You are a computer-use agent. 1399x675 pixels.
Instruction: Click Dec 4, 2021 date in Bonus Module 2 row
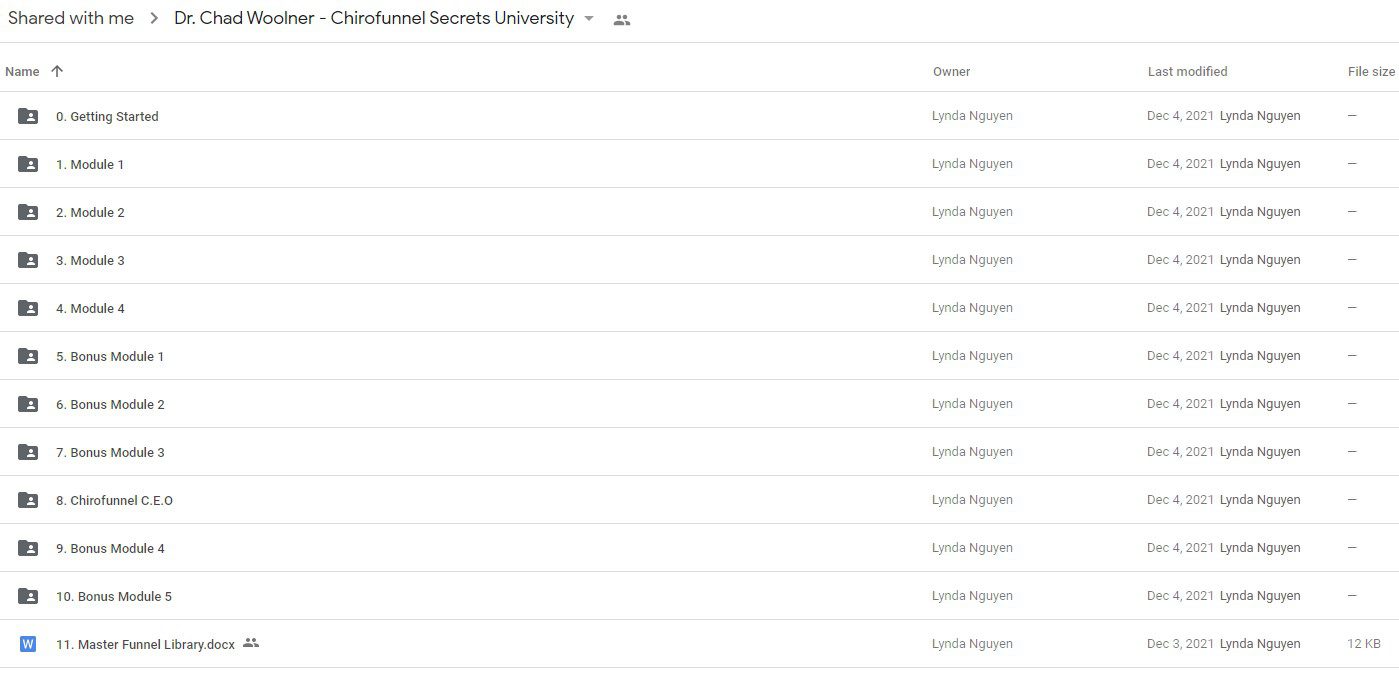point(1180,404)
